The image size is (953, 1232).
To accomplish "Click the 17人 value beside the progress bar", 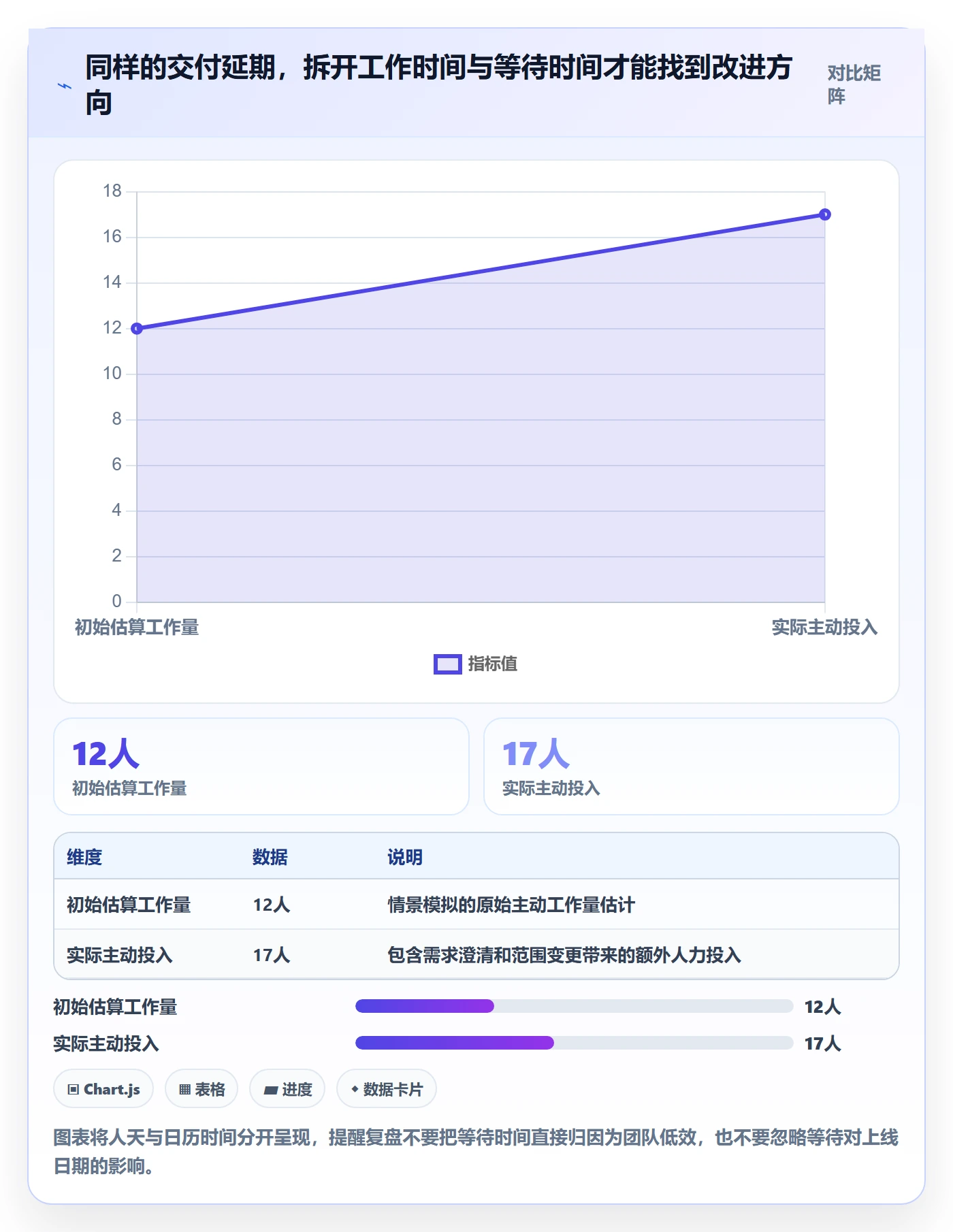I will pyautogui.click(x=822, y=1043).
